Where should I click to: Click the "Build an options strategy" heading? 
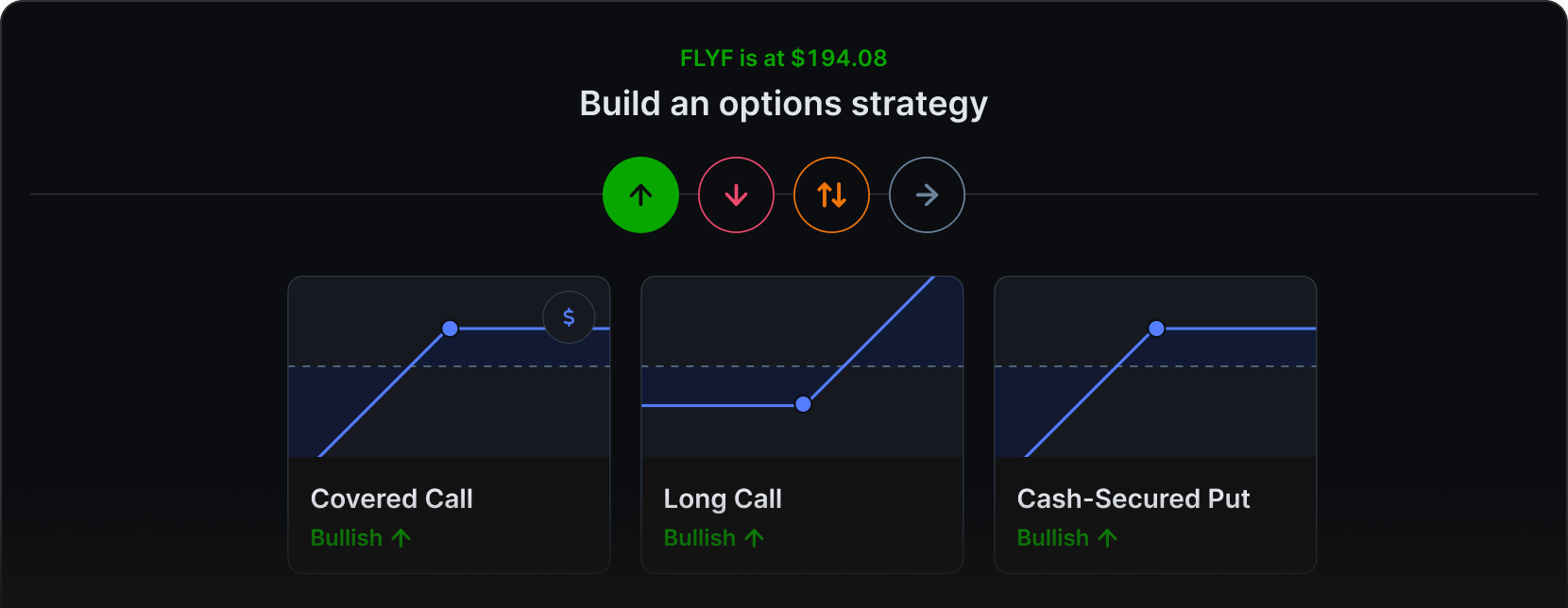click(x=783, y=104)
